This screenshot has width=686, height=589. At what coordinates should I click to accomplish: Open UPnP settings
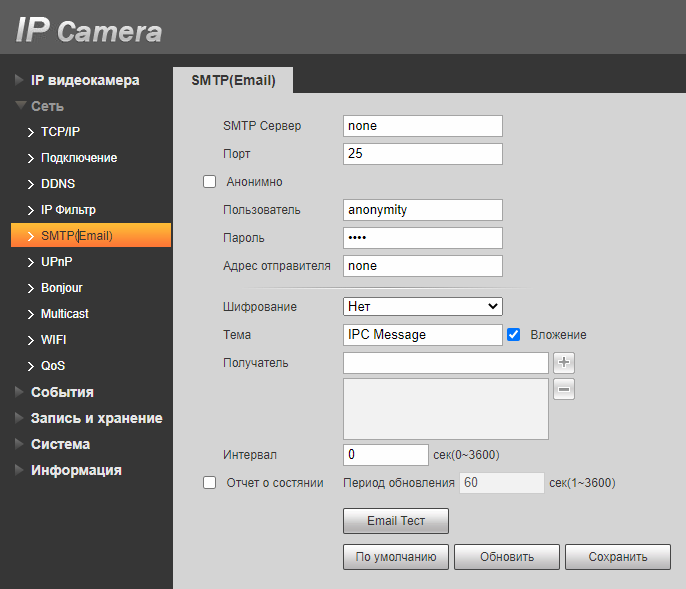(x=56, y=262)
